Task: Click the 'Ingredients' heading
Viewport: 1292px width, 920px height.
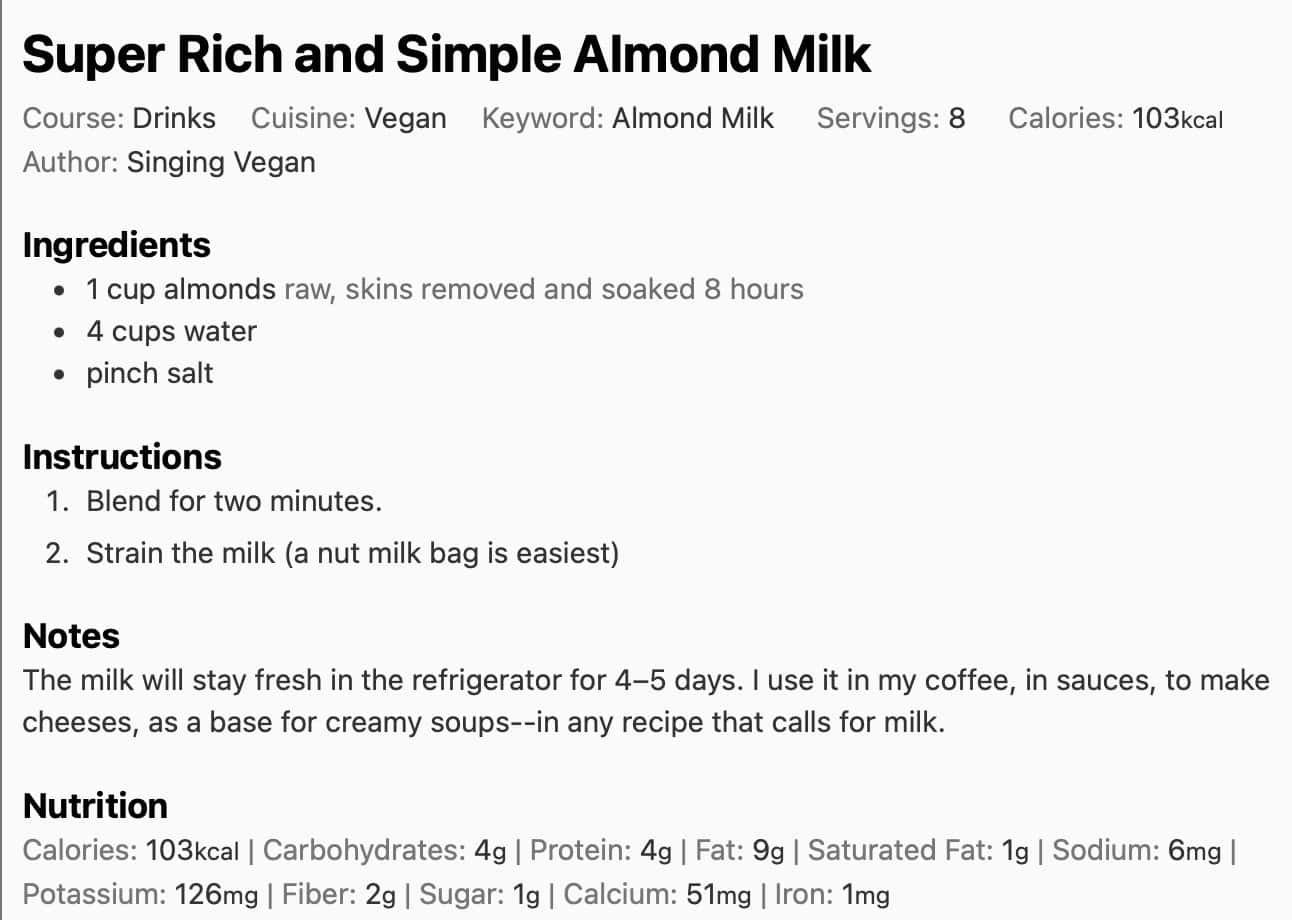Action: (117, 245)
